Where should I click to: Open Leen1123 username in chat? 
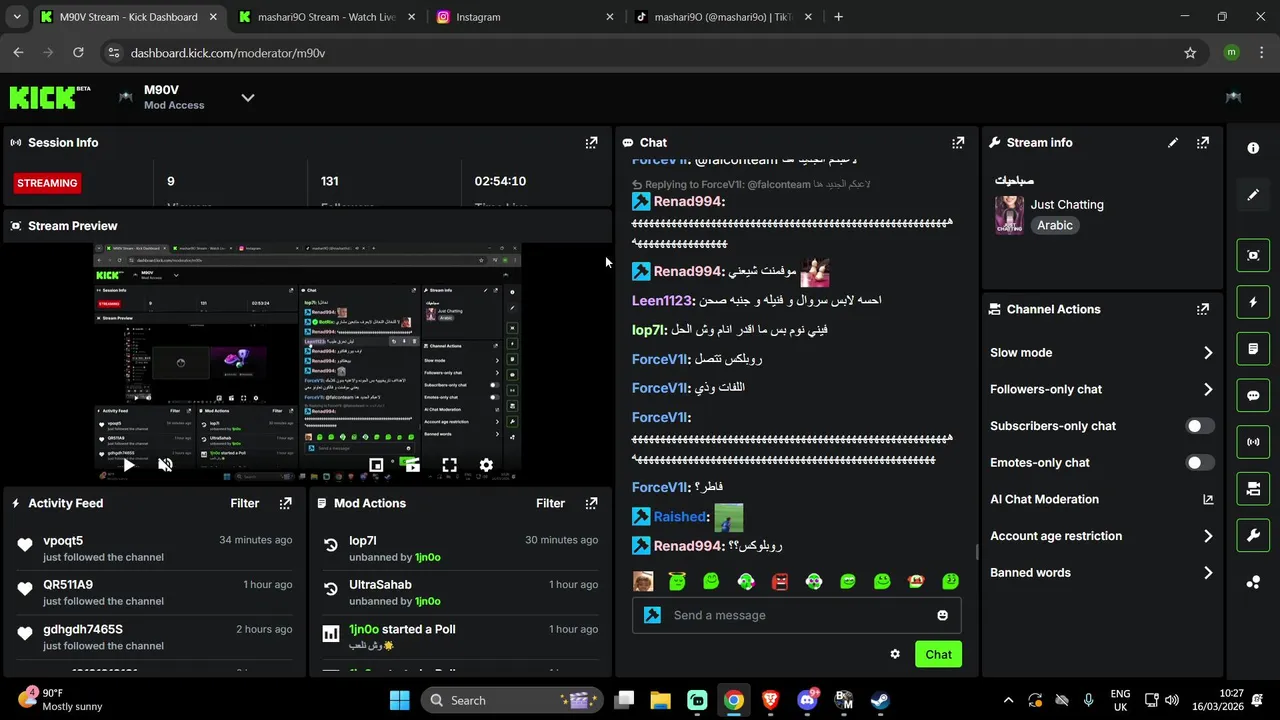coord(661,300)
